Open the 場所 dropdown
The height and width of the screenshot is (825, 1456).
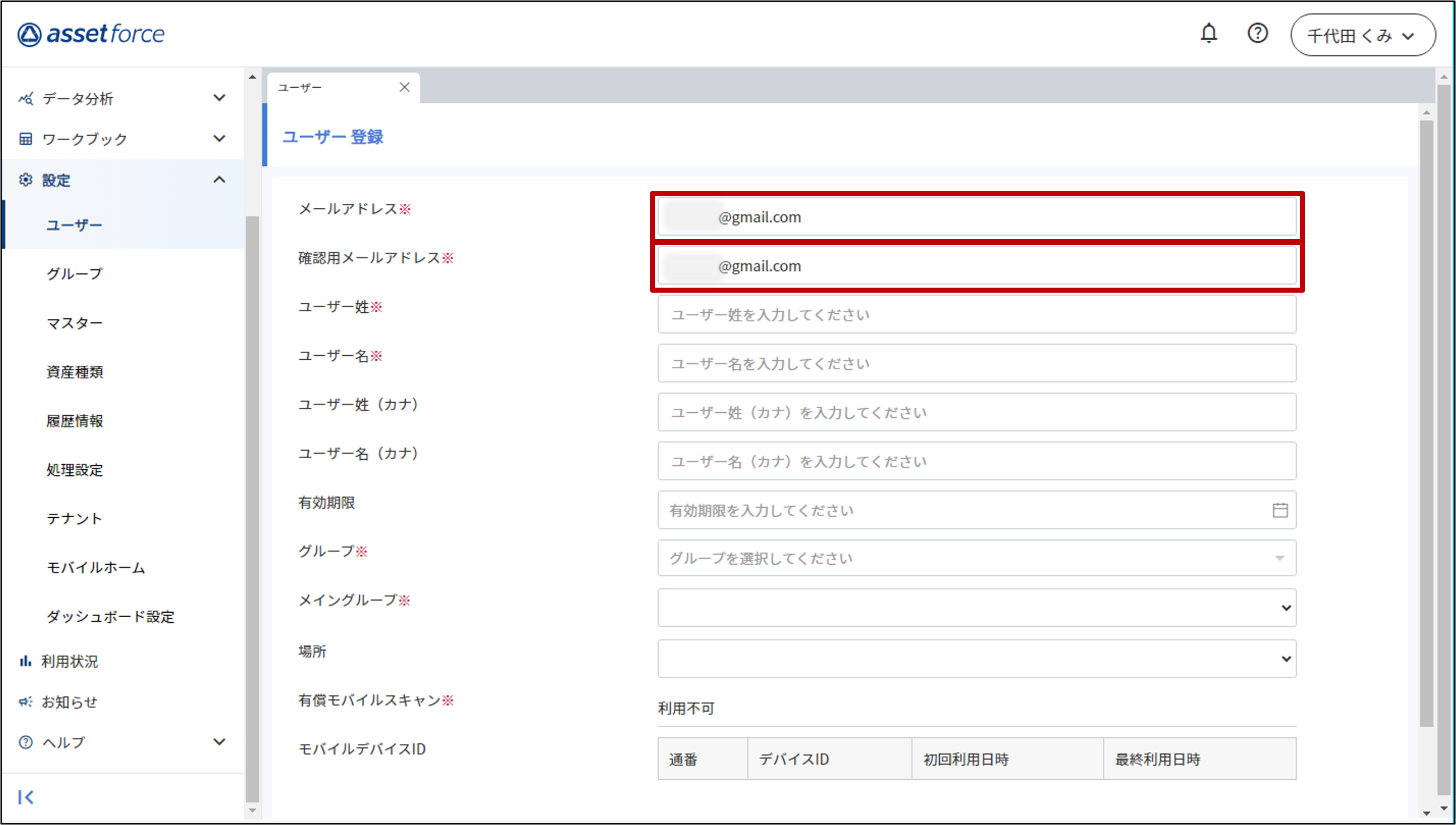pos(976,659)
